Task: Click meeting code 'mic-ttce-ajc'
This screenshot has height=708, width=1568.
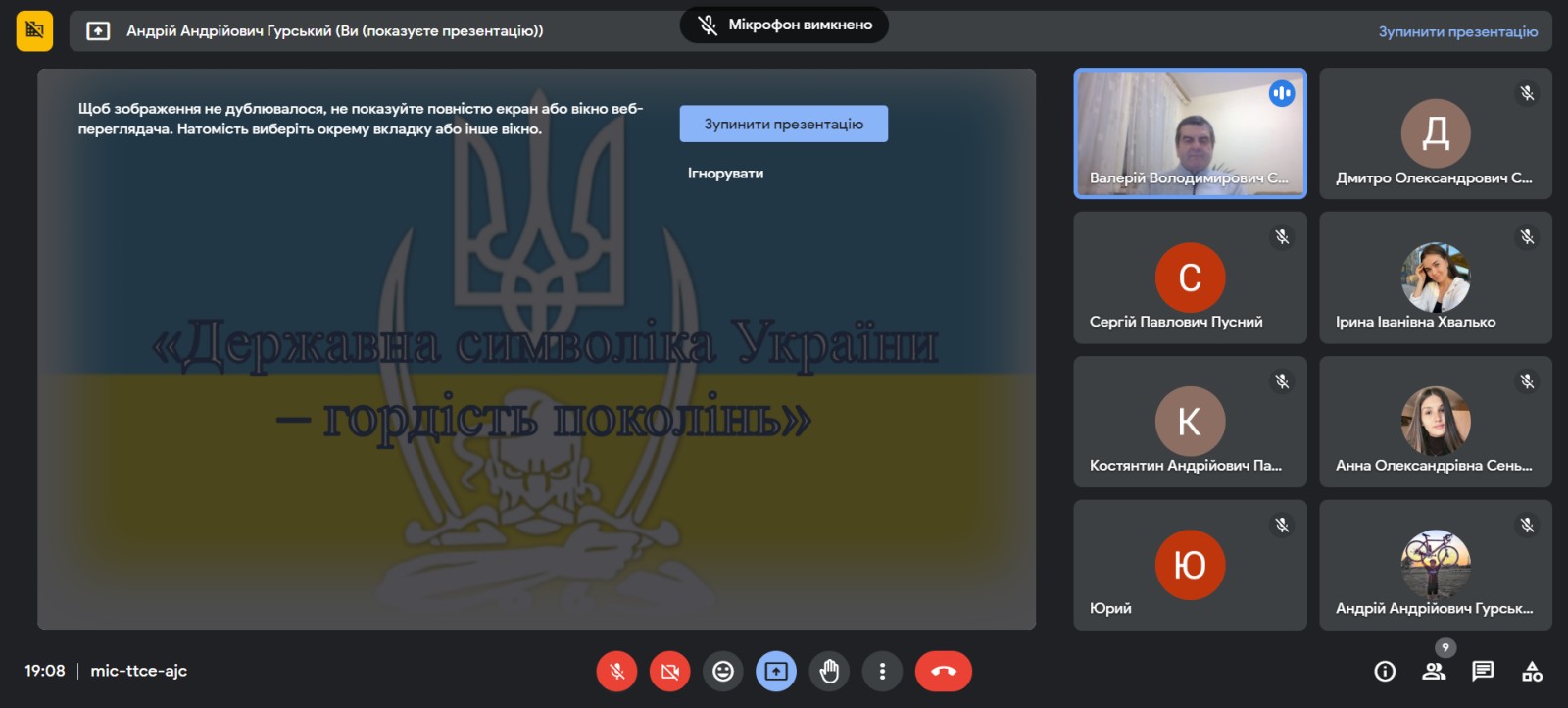Action: pos(138,671)
